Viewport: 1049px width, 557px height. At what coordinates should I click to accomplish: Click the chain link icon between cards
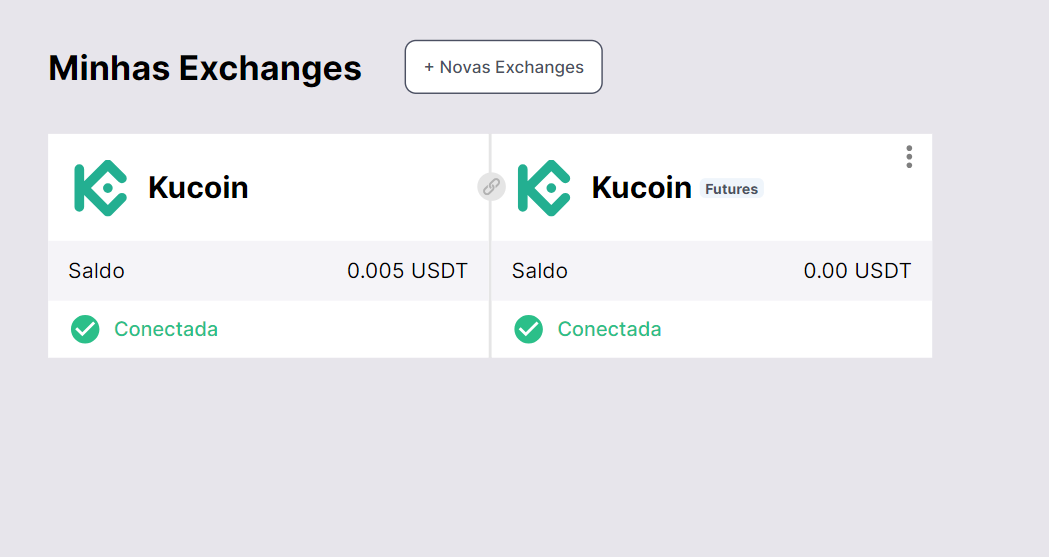[x=491, y=186]
